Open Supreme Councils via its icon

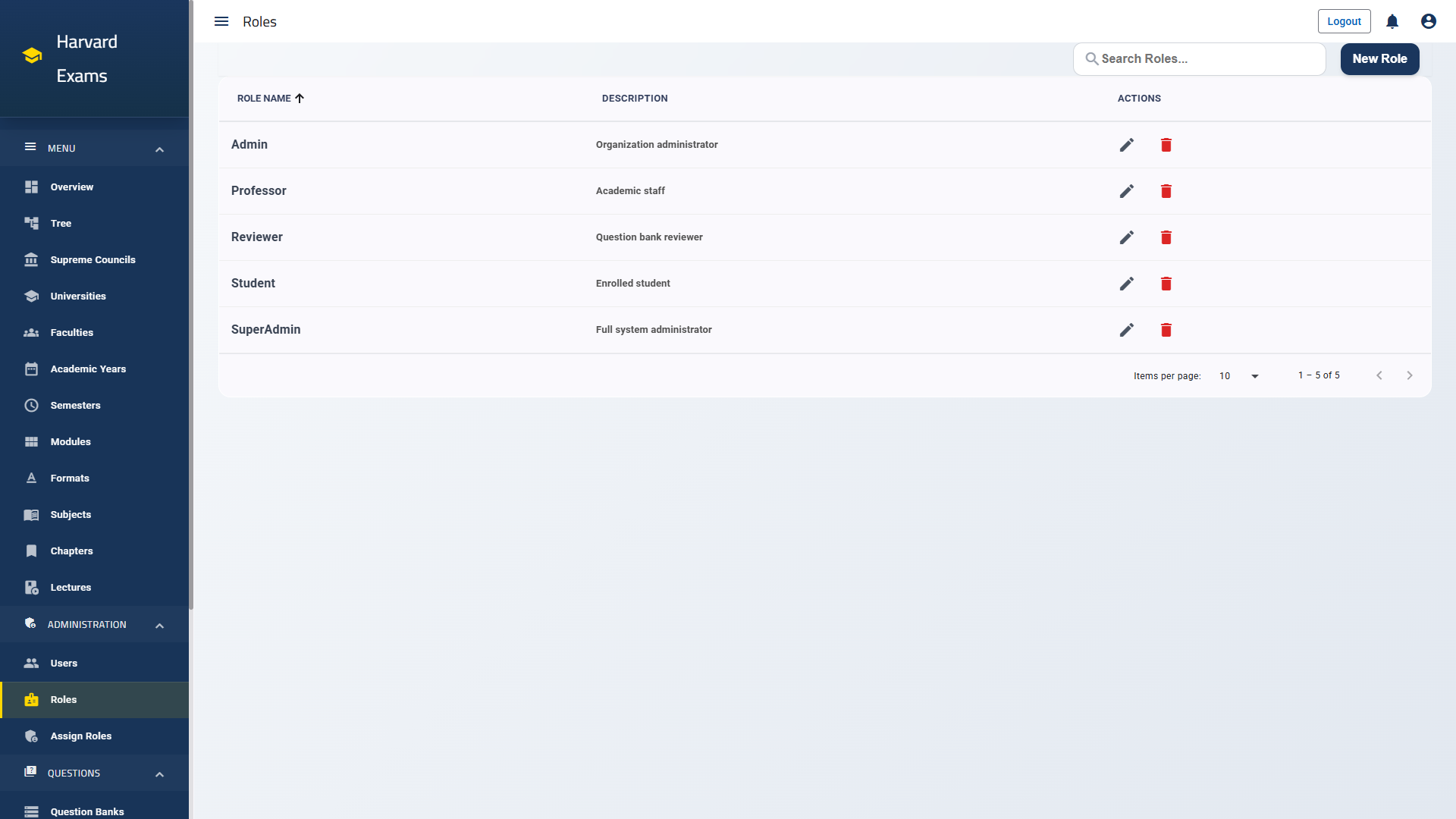pos(32,259)
